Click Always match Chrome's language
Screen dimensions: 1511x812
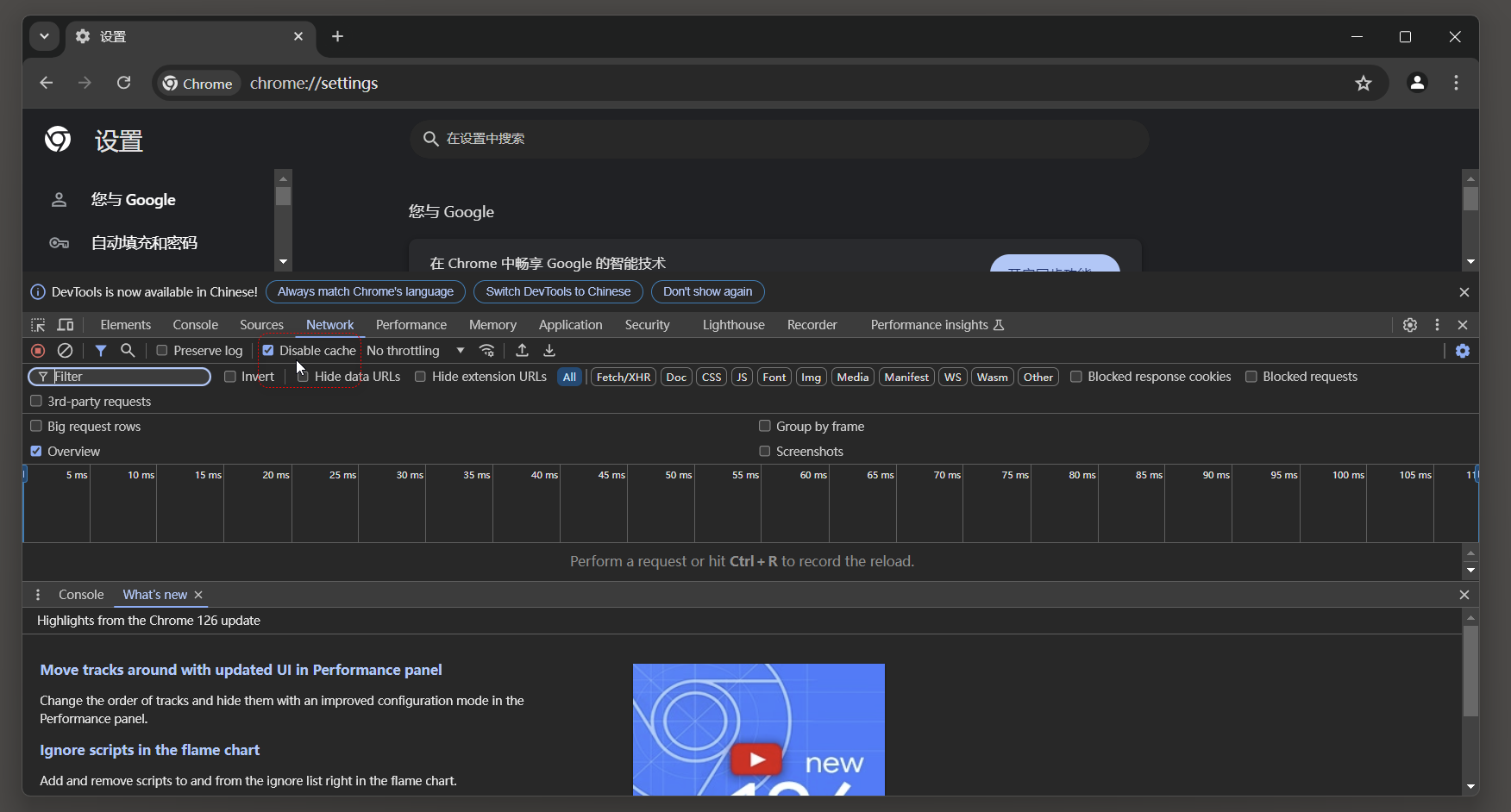366,292
